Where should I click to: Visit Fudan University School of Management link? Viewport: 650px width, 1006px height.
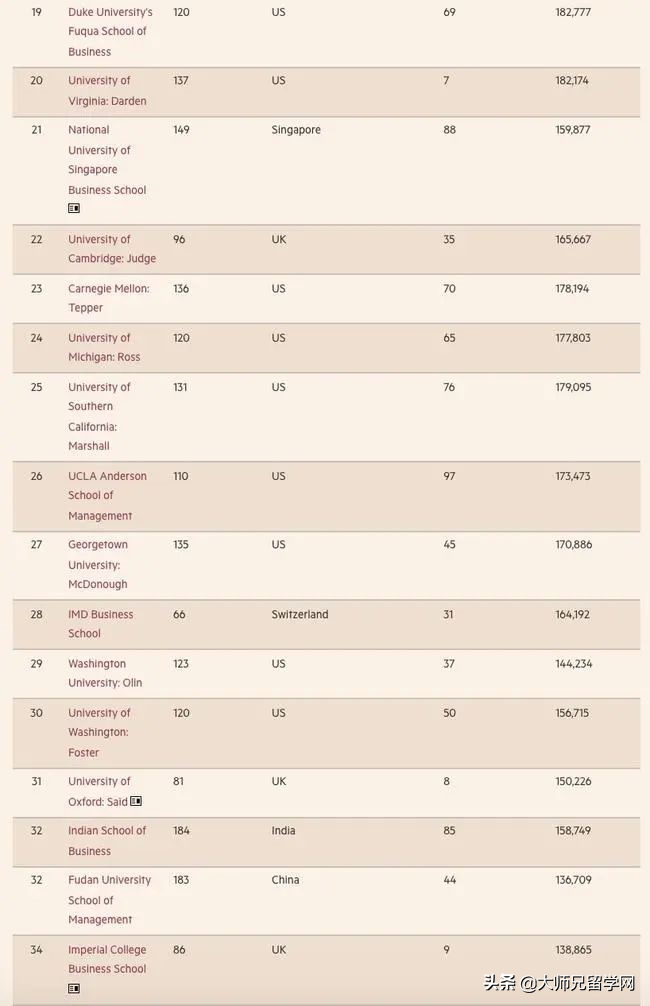[109, 899]
